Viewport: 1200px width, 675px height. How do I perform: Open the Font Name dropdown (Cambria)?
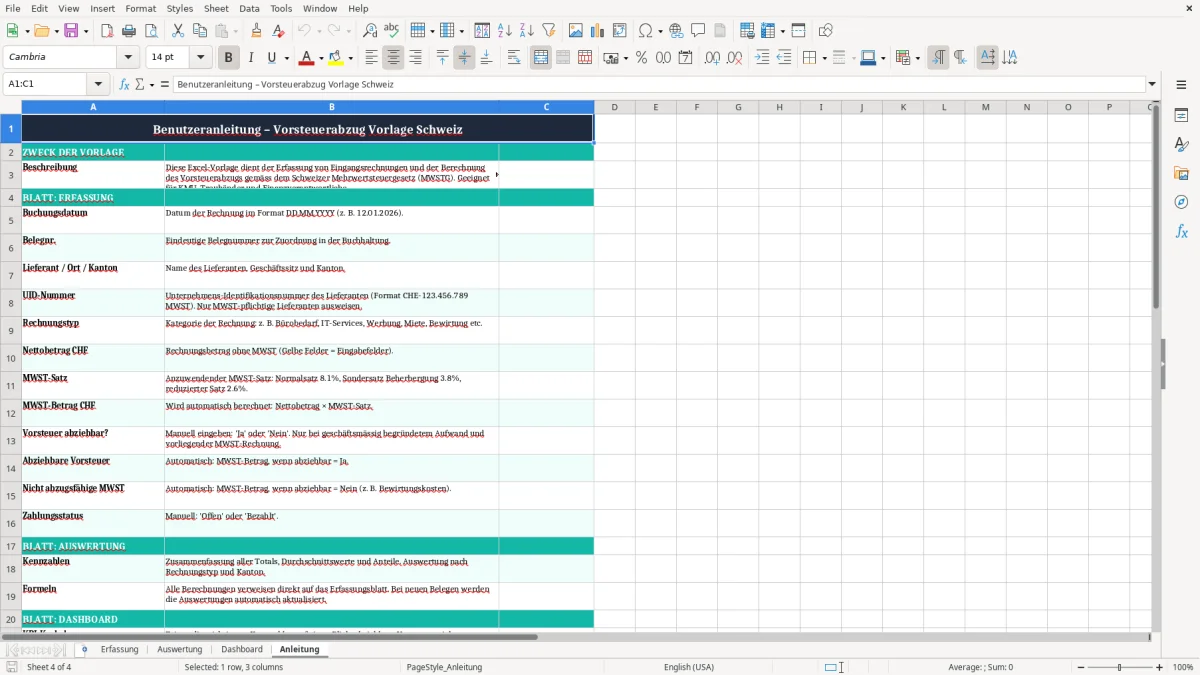pyautogui.click(x=128, y=58)
